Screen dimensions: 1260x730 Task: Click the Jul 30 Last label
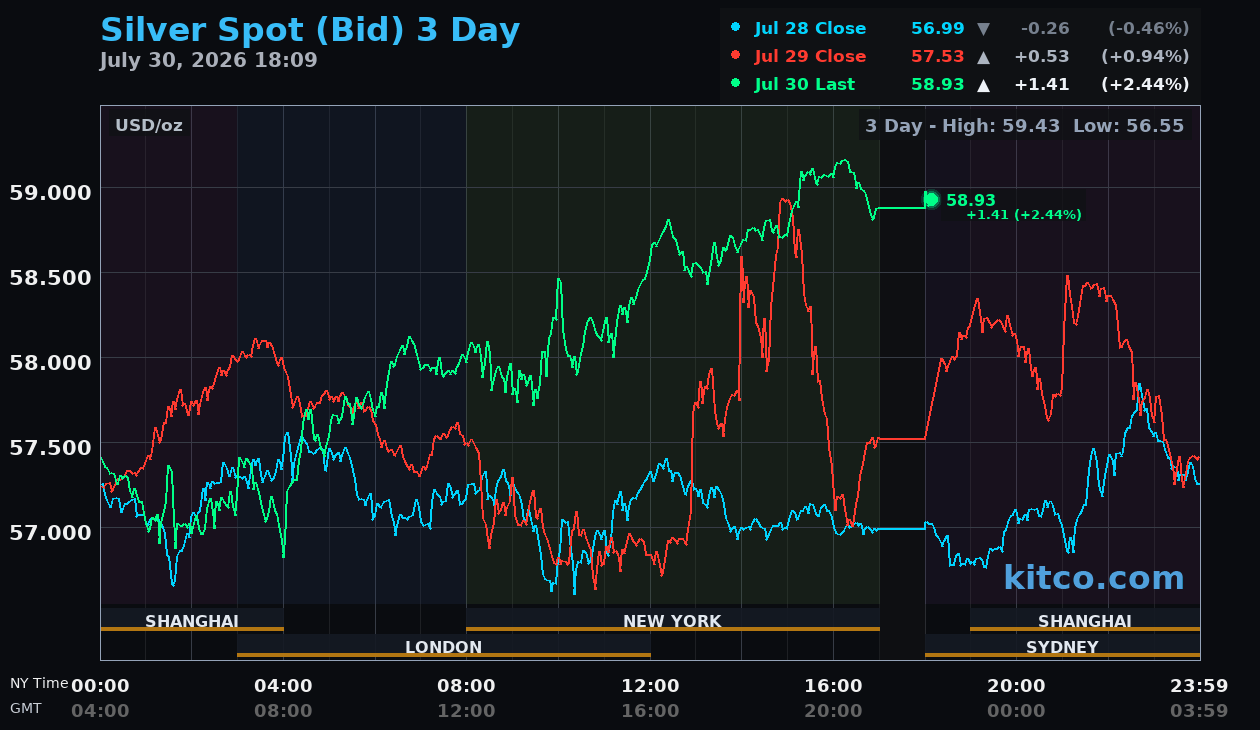pyautogui.click(x=805, y=84)
